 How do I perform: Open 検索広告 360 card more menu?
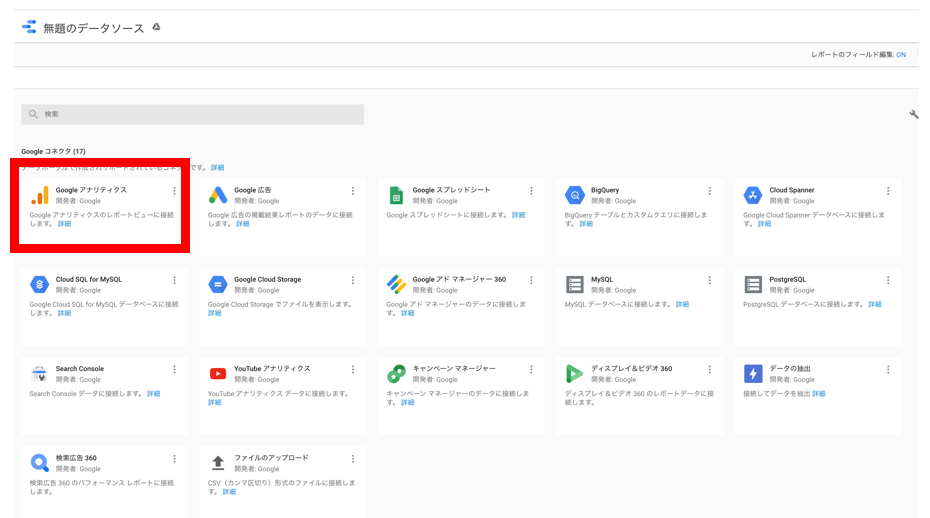click(174, 459)
